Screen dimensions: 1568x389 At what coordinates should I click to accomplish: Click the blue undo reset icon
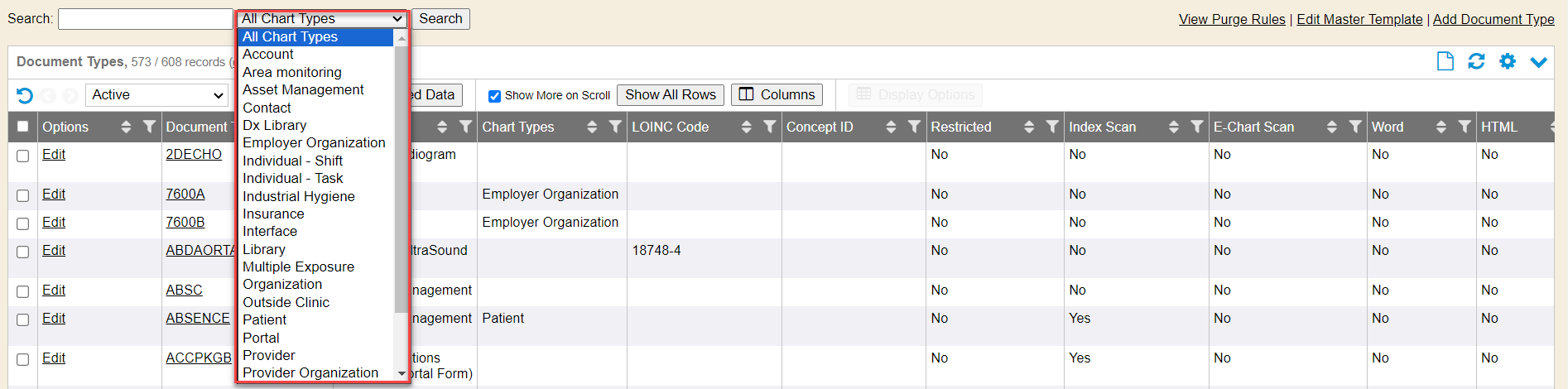point(25,95)
